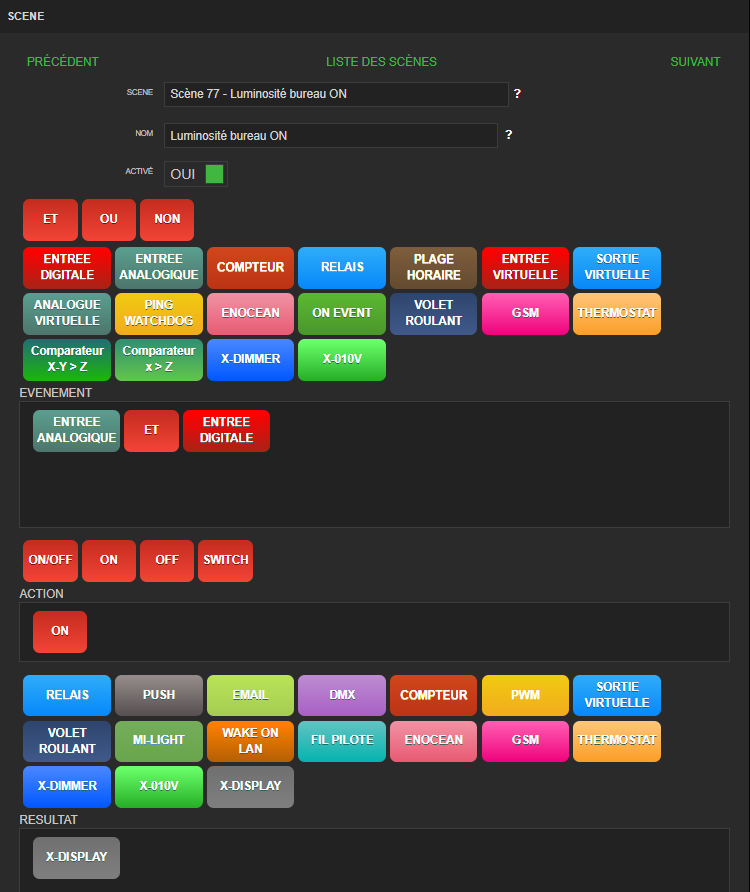This screenshot has width=750, height=892.
Task: Click ENTREE DIGITALE inside the EVENEMENT box
Action: 226,430
